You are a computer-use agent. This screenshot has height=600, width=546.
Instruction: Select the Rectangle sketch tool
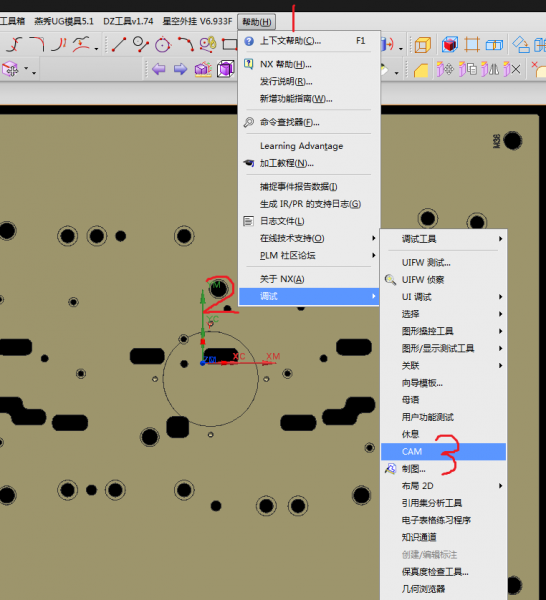point(230,44)
